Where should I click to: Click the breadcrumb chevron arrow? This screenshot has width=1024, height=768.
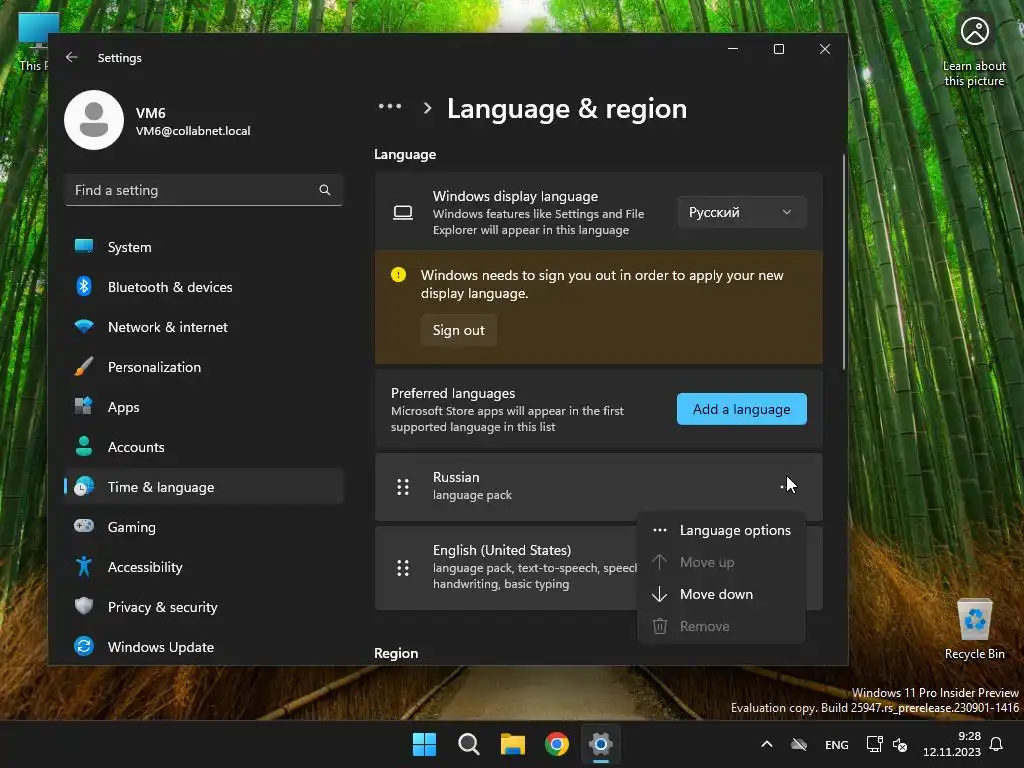(x=428, y=108)
